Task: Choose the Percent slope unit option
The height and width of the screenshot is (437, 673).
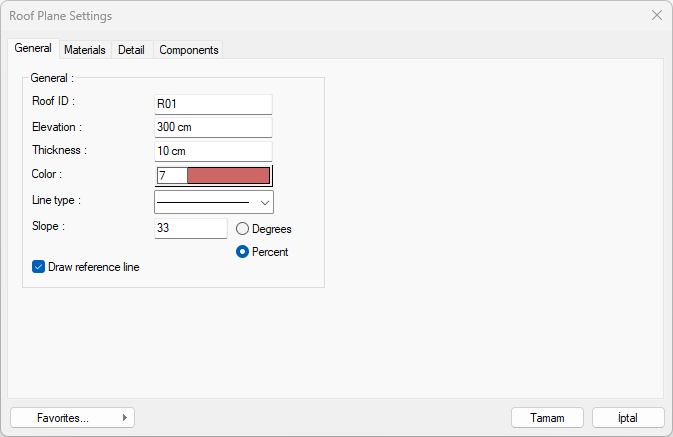Action: (x=243, y=252)
